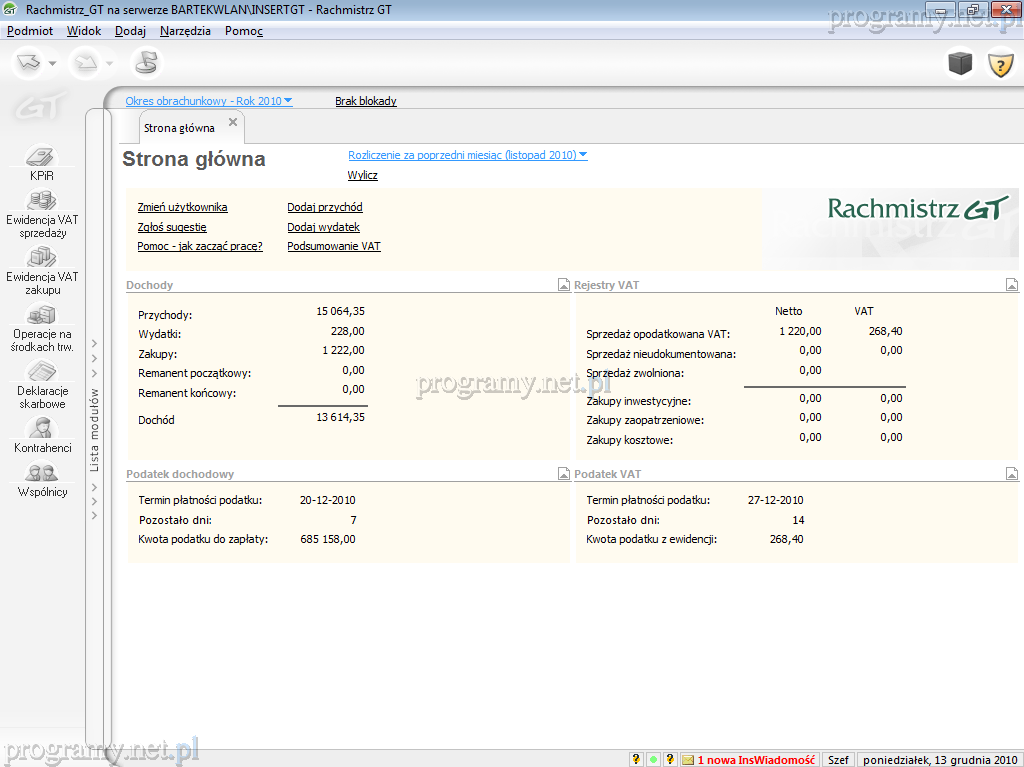Open Ewidencja VAT sprzedaży module
This screenshot has height=767, width=1024.
point(42,212)
